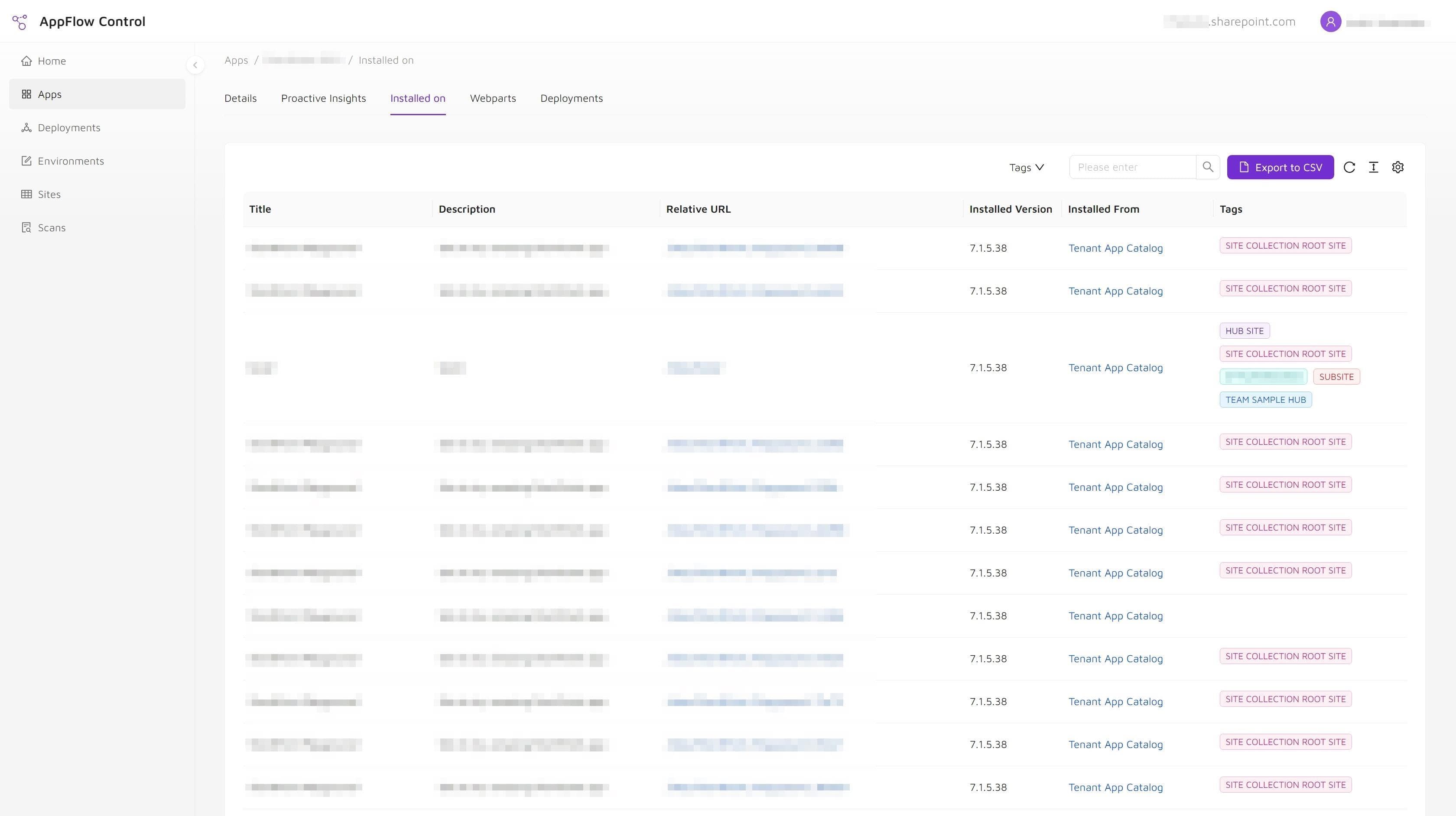Screen dimensions: 1456x816
Task: Switch to the Proactive Insights tab
Action: [323, 98]
